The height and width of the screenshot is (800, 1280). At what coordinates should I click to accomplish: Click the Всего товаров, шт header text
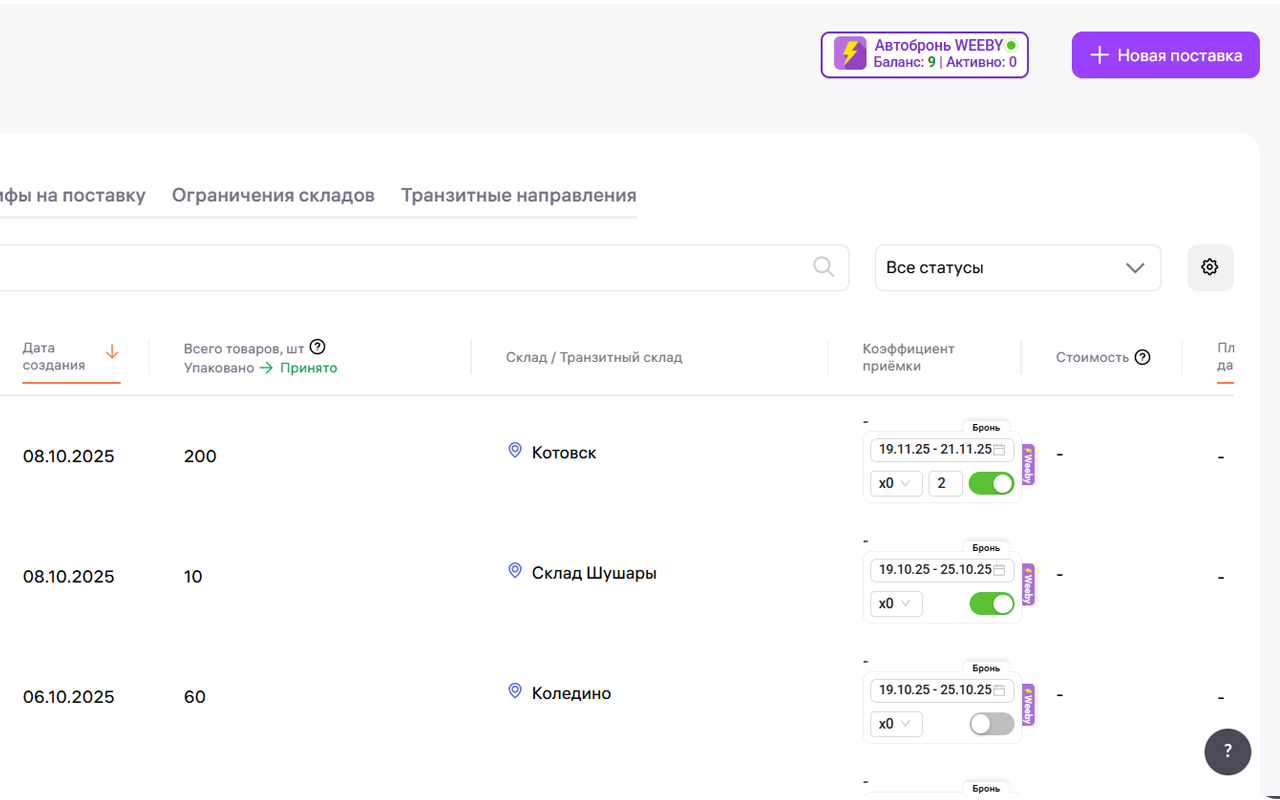(x=244, y=348)
